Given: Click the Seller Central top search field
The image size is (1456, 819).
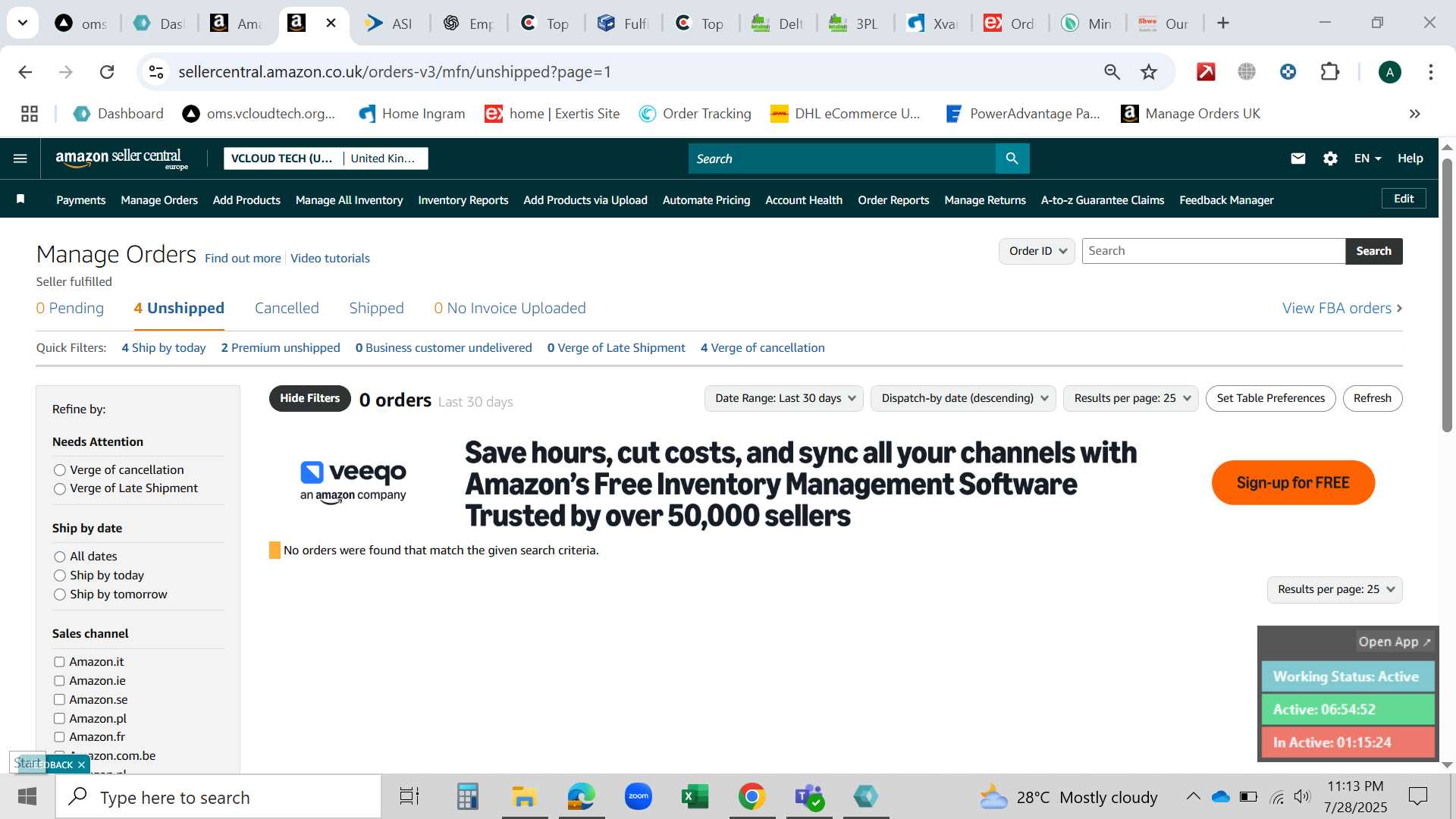Looking at the screenshot, I should click(x=842, y=158).
